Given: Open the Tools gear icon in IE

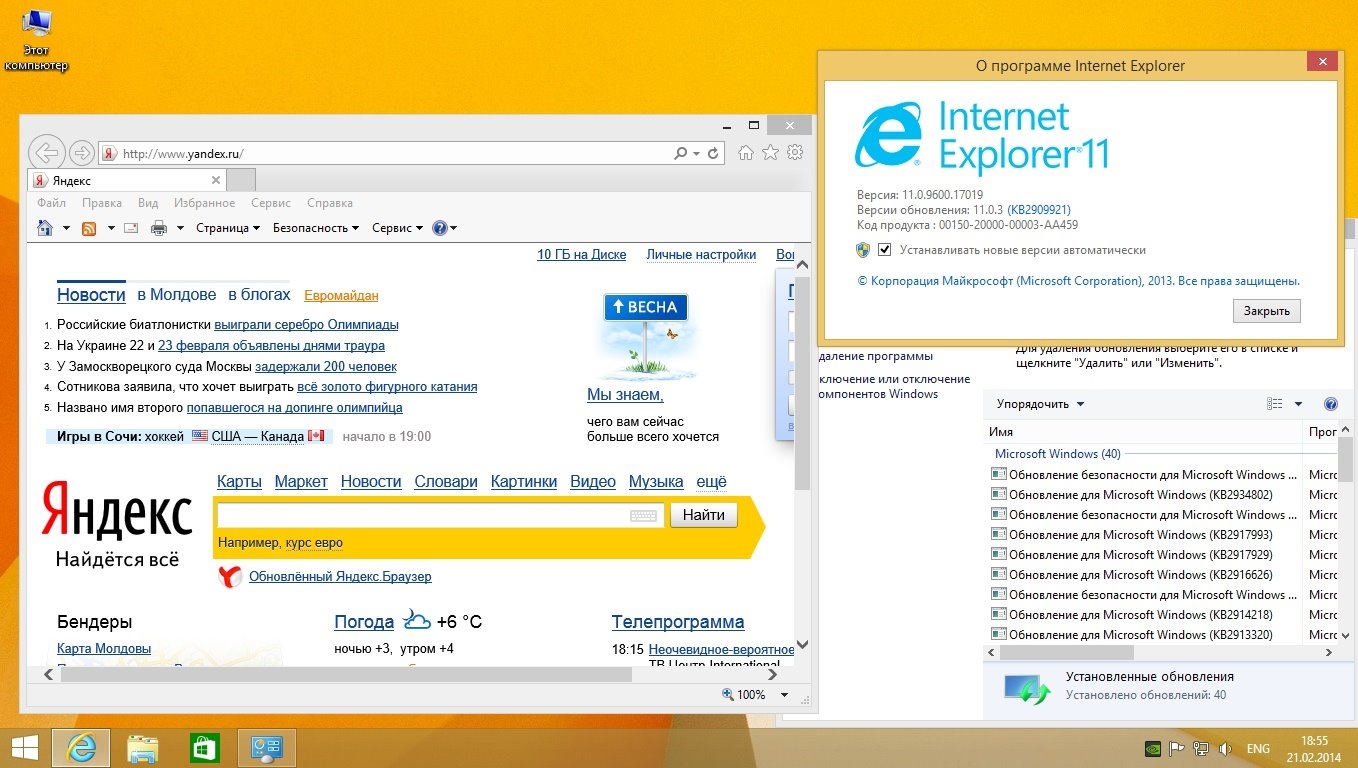Looking at the screenshot, I should 795,153.
